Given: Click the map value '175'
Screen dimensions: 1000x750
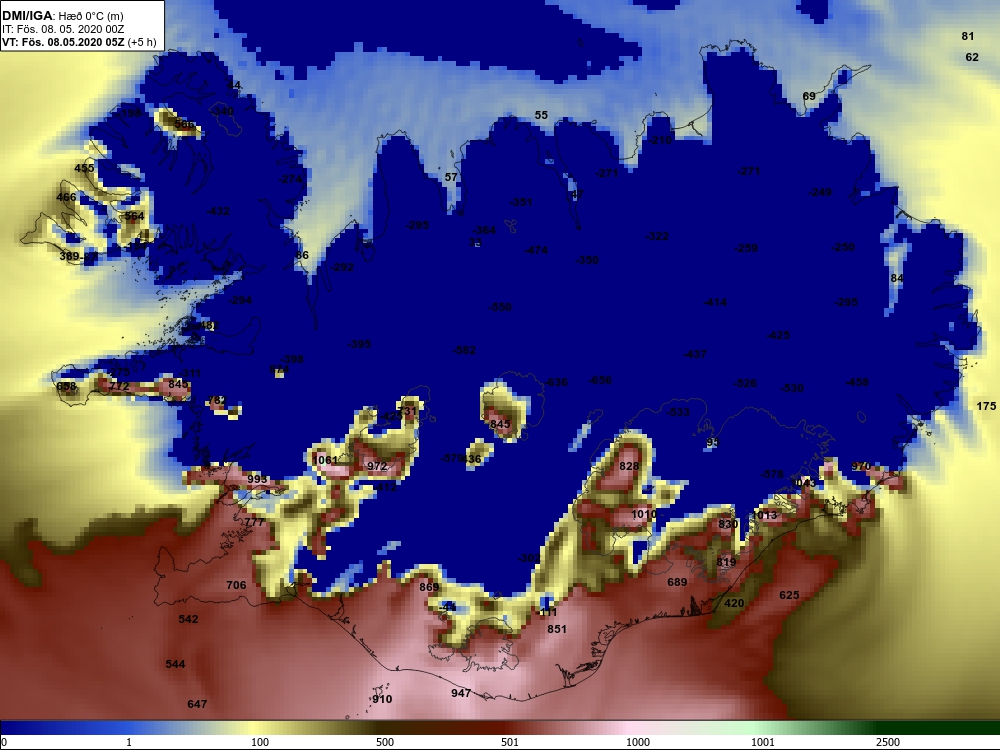Looking at the screenshot, I should click(x=986, y=406).
